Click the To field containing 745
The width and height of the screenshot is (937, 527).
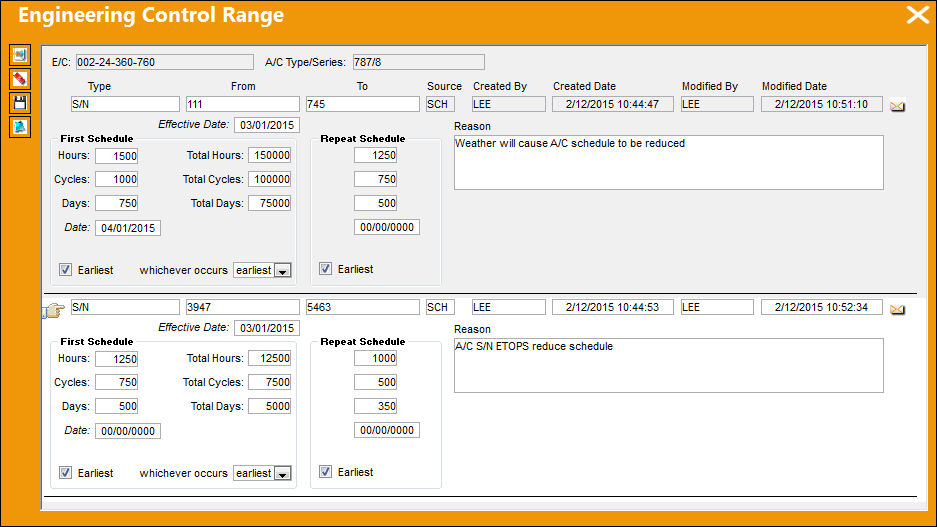click(x=363, y=104)
